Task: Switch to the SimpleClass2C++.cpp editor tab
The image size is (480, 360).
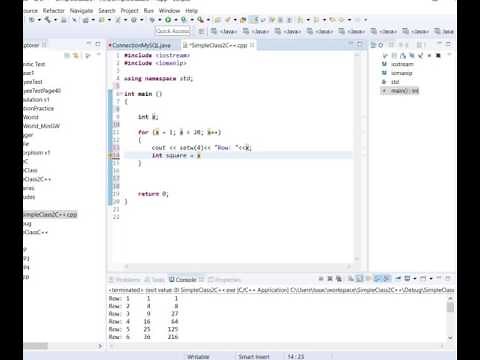Action: coord(218,45)
